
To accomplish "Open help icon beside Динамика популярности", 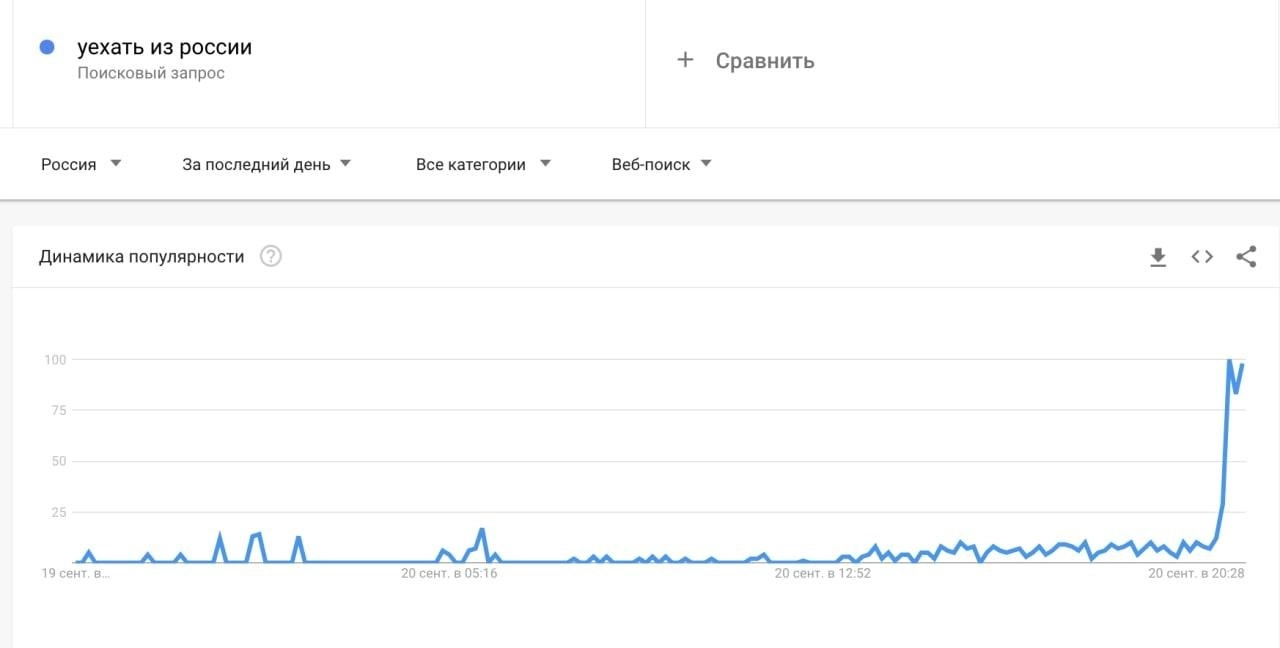I will [x=271, y=257].
